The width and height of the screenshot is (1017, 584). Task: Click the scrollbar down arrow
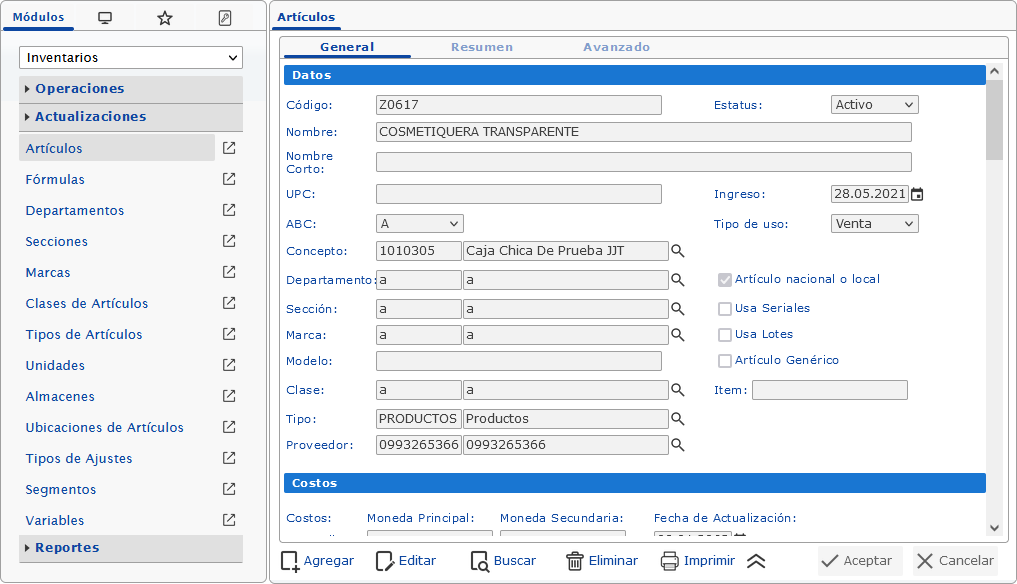coord(994,528)
